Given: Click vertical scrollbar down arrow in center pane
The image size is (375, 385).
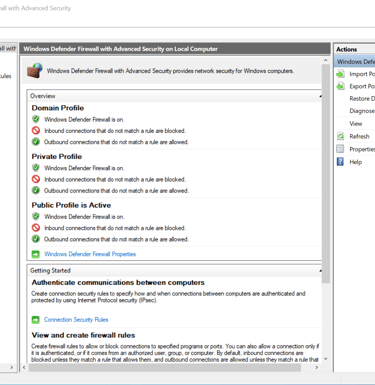Looking at the screenshot, I should (x=326, y=359).
